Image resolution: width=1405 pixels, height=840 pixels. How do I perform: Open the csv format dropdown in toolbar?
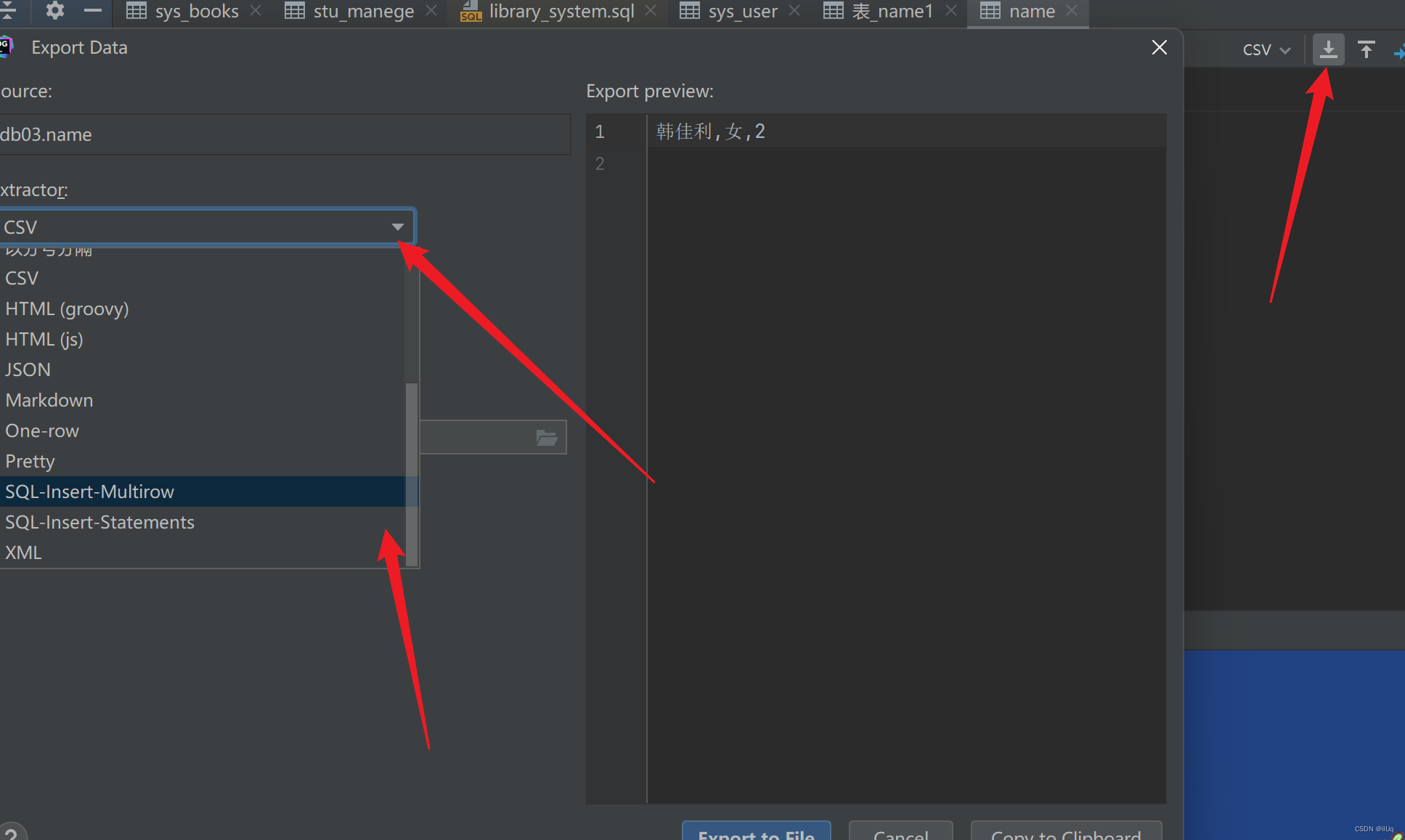pos(1266,49)
